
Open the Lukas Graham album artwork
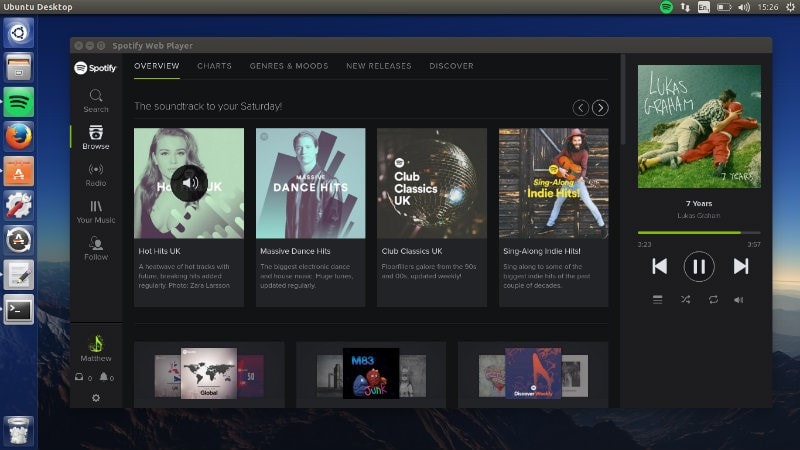point(699,127)
